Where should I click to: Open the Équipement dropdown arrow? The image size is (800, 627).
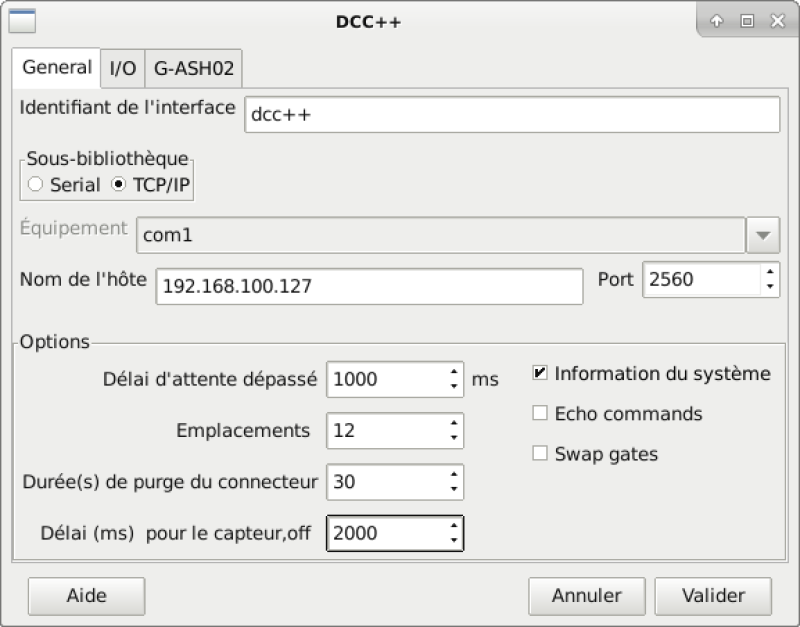click(763, 235)
